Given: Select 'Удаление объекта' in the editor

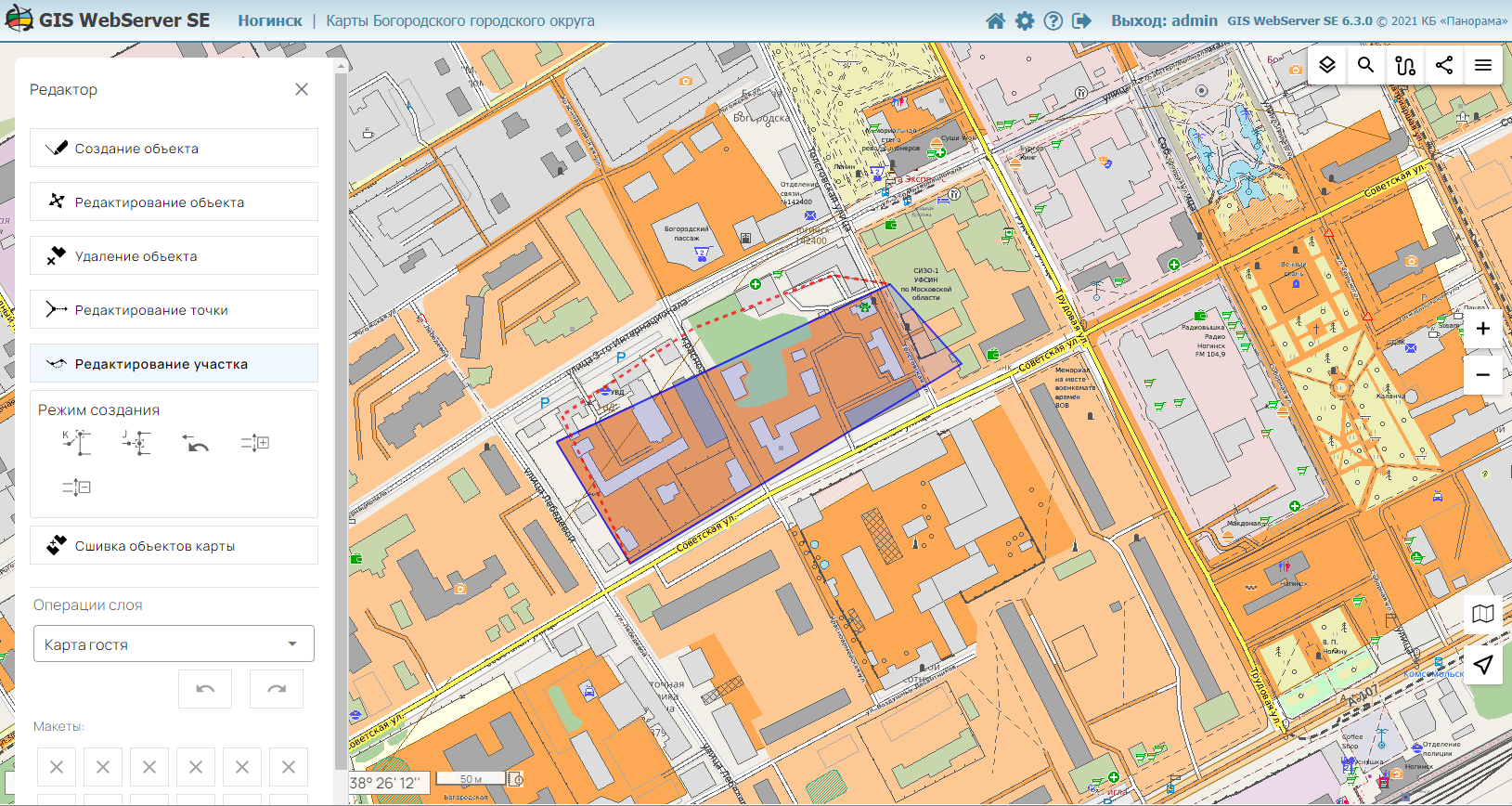Looking at the screenshot, I should pyautogui.click(x=174, y=256).
